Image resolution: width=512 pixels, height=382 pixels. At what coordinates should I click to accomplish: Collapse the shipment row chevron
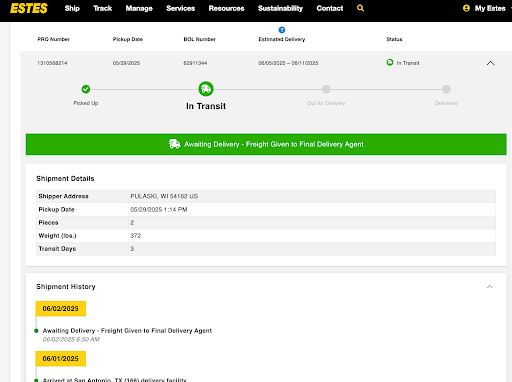(x=490, y=63)
